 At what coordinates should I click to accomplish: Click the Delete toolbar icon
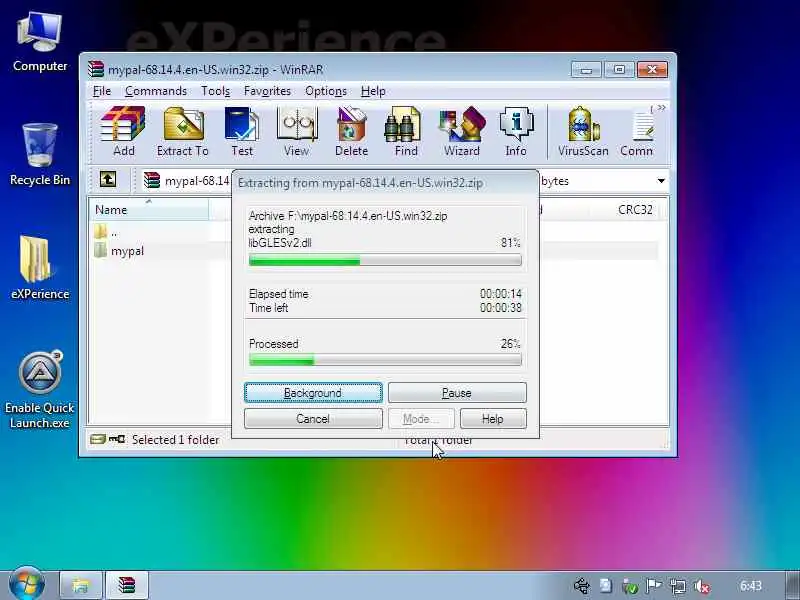point(352,131)
